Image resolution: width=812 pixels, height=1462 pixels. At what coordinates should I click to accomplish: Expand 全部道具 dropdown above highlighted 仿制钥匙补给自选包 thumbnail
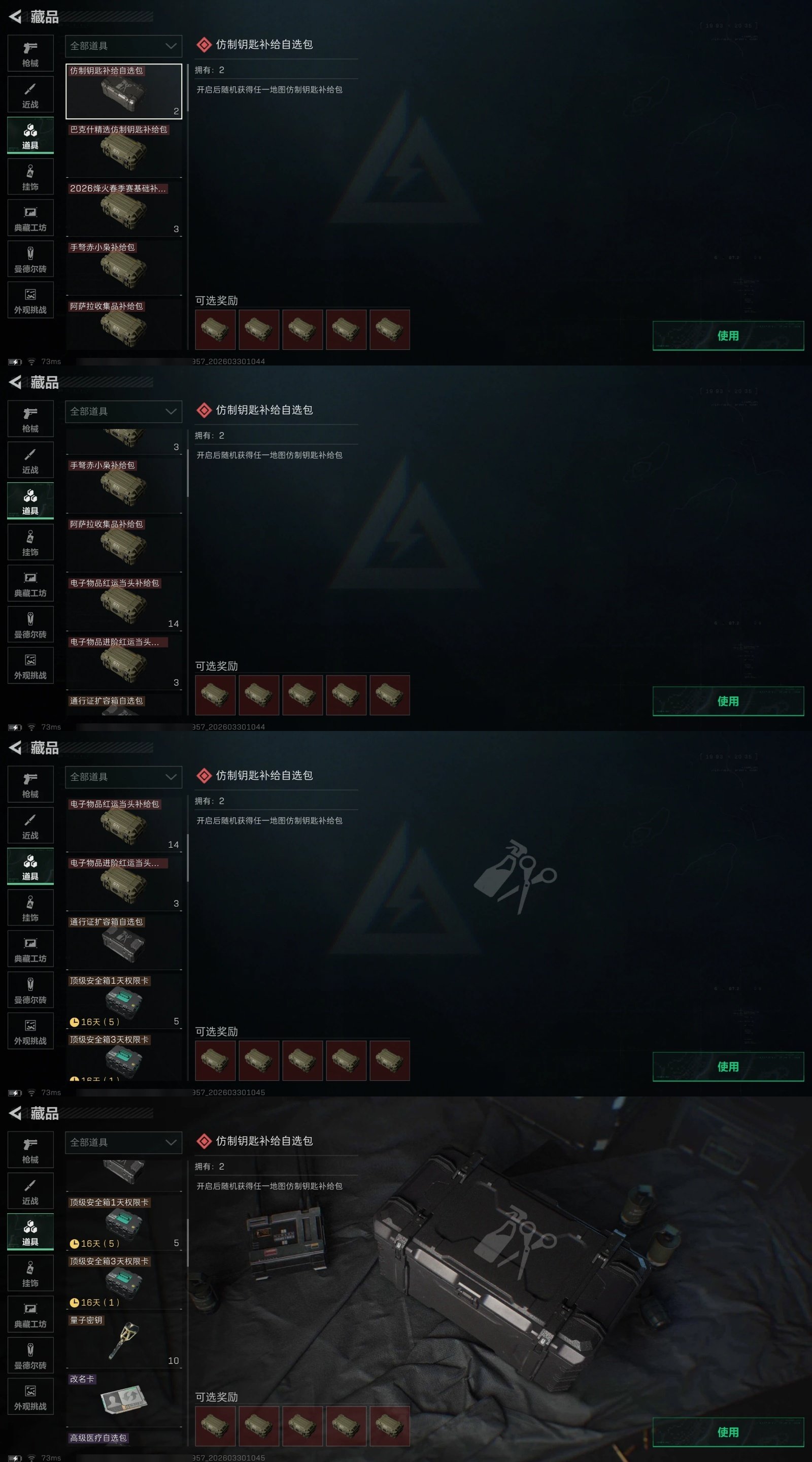pos(124,46)
